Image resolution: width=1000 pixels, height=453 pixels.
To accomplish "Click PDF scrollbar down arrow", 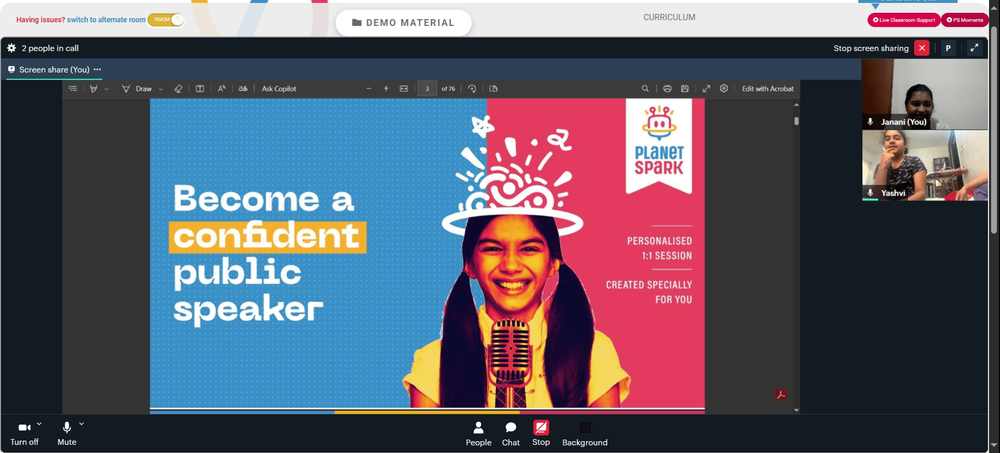I will point(797,410).
